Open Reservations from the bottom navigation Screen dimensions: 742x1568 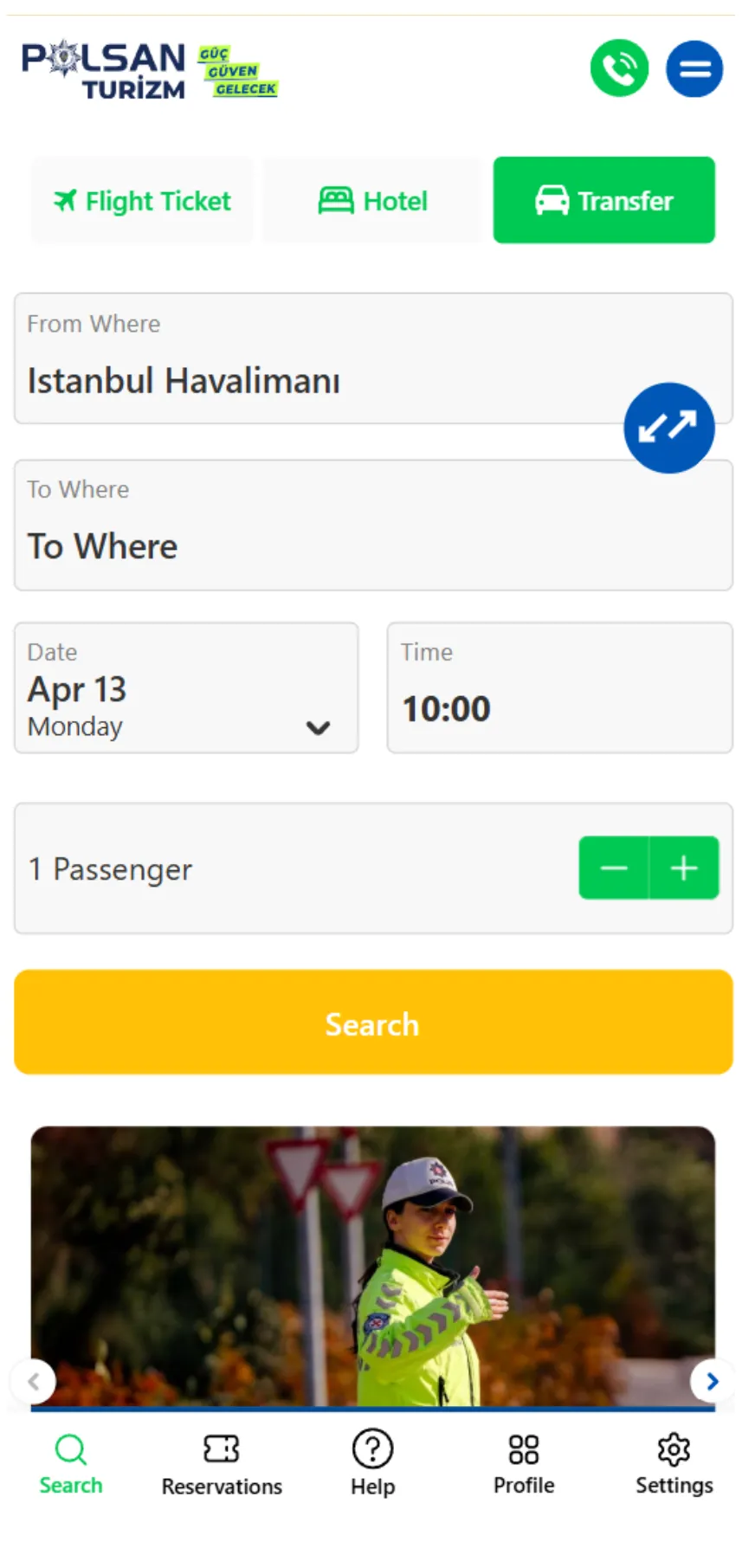222,1463
